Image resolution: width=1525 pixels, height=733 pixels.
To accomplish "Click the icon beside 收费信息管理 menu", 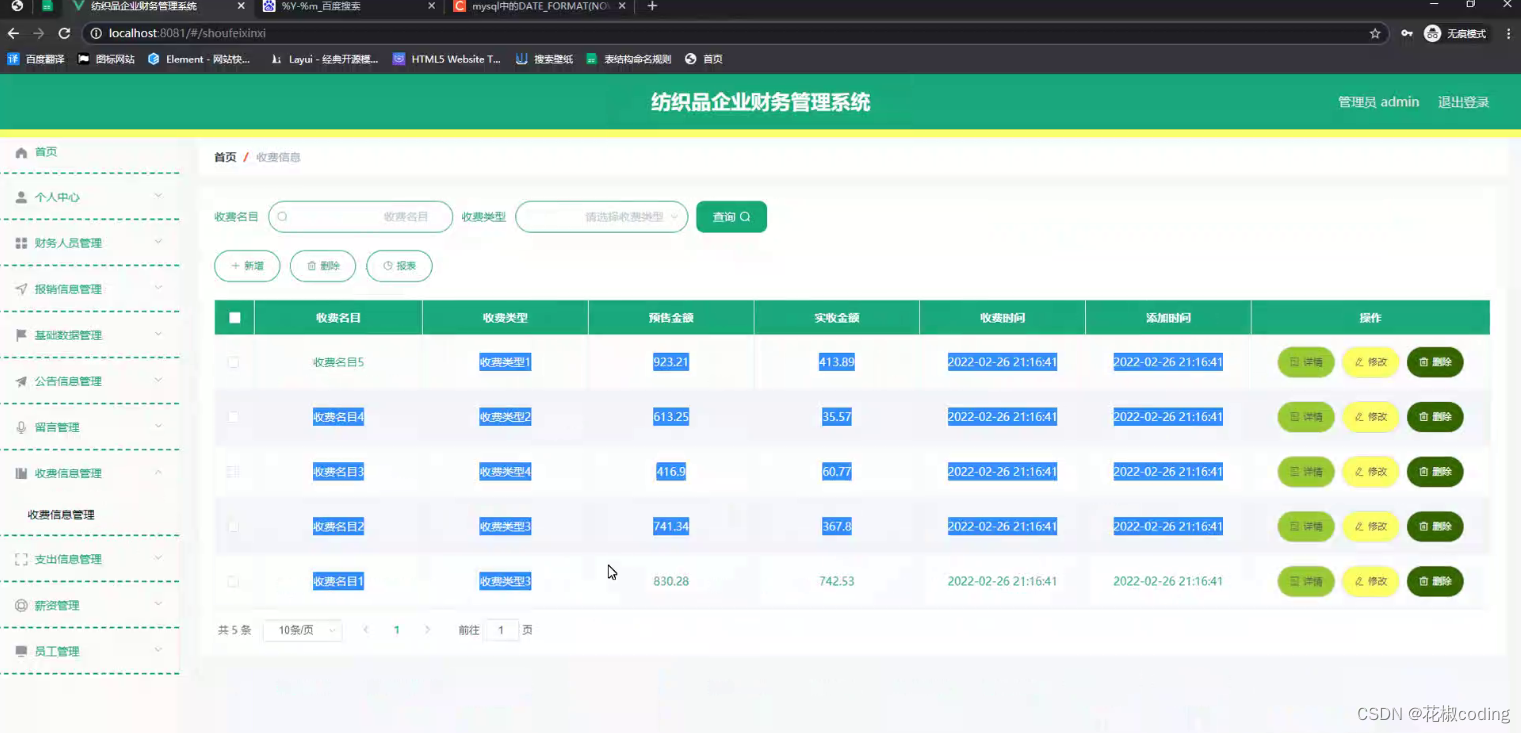I will pyautogui.click(x=21, y=473).
